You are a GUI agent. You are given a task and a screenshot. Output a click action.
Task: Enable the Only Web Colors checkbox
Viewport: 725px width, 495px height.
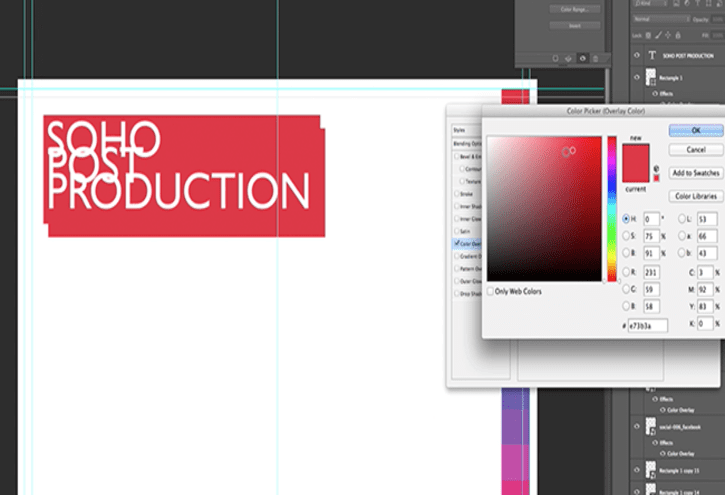[x=490, y=291]
